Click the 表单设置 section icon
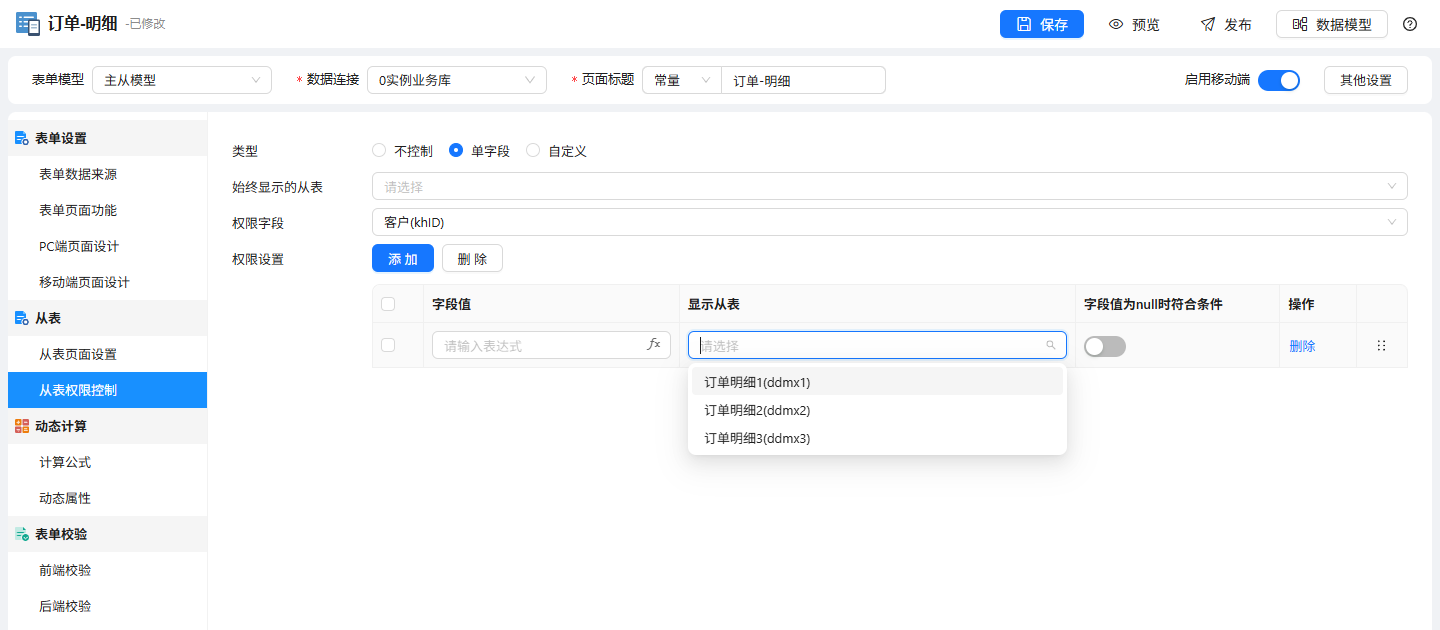This screenshot has height=630, width=1440. [x=21, y=138]
